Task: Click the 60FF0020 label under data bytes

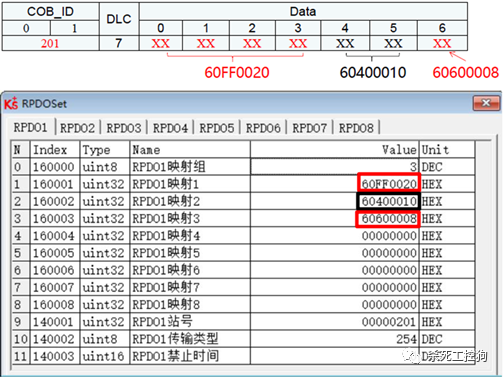Action: click(237, 72)
